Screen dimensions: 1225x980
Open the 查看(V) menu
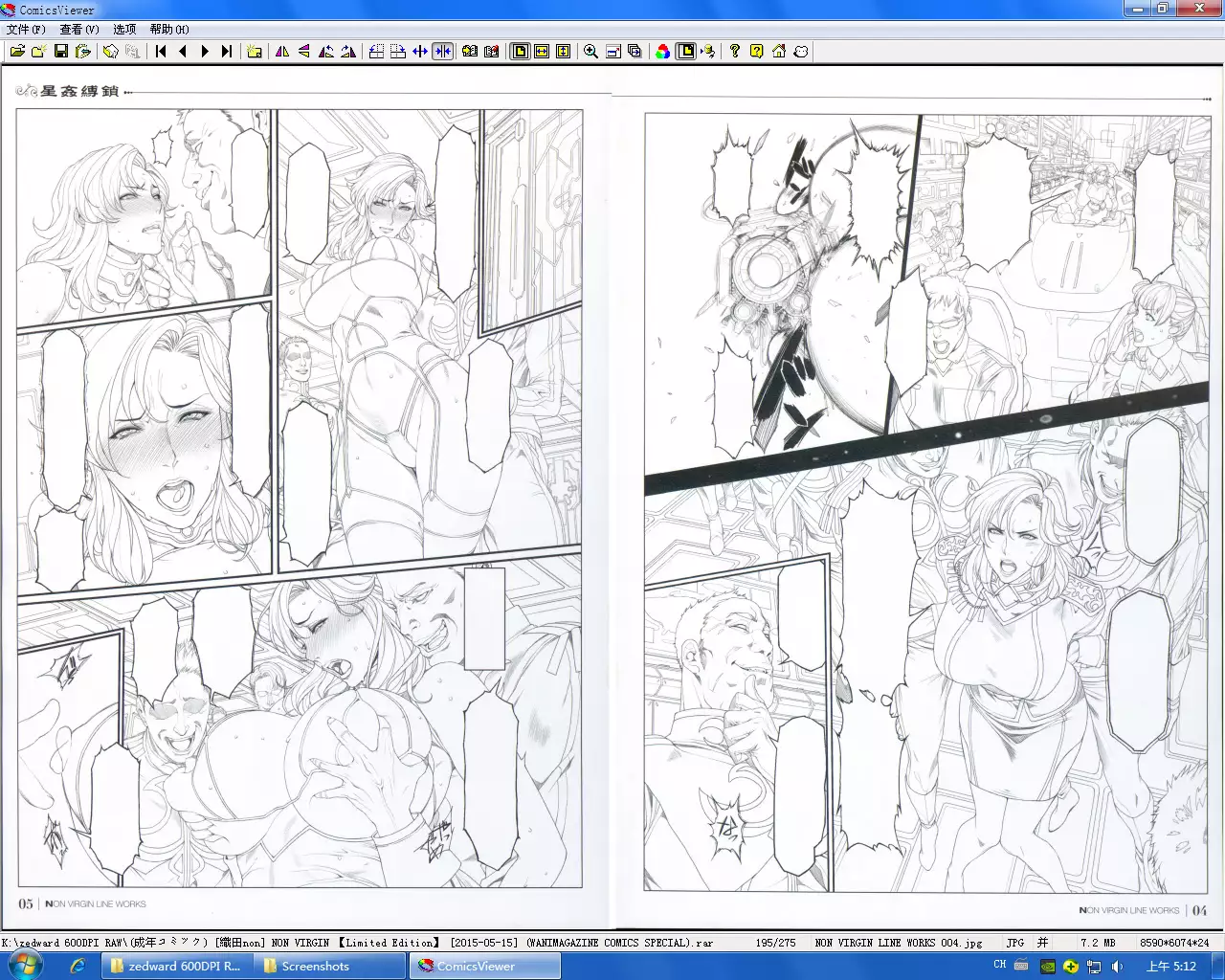[79, 30]
